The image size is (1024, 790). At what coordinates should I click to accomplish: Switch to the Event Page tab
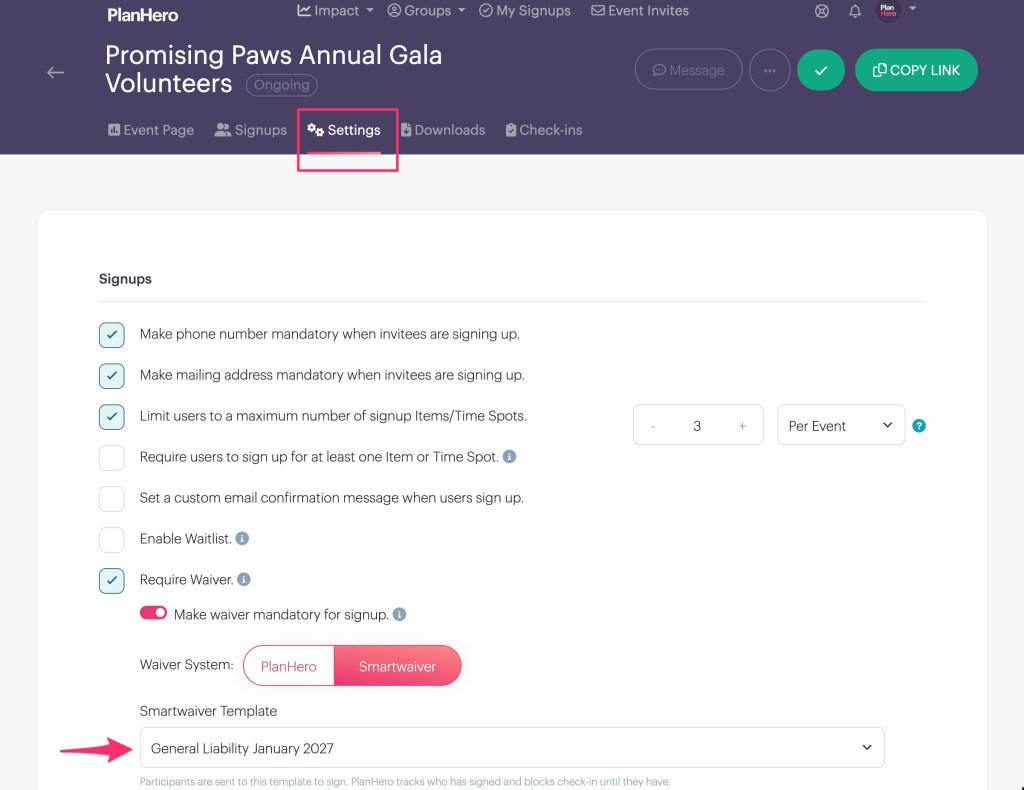pyautogui.click(x=151, y=130)
